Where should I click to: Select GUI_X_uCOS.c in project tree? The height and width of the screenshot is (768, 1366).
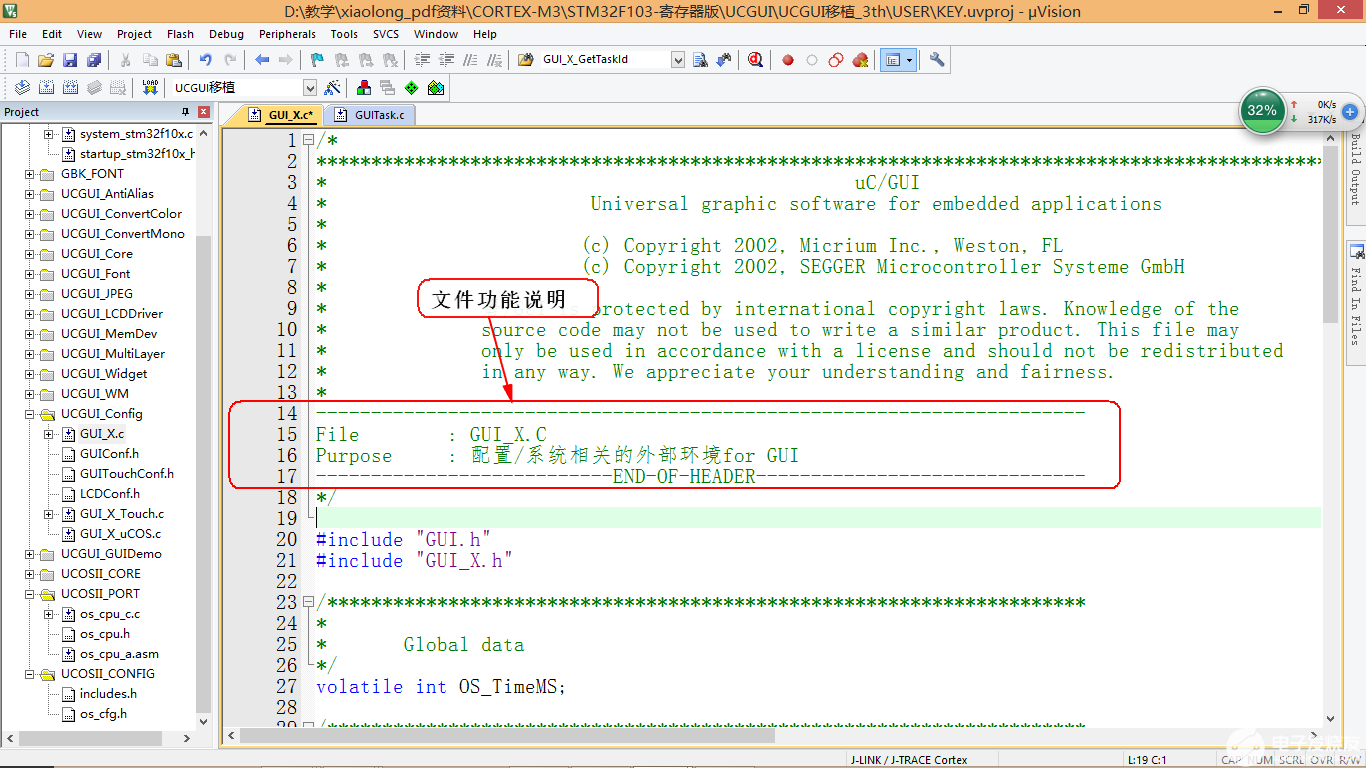coord(120,534)
